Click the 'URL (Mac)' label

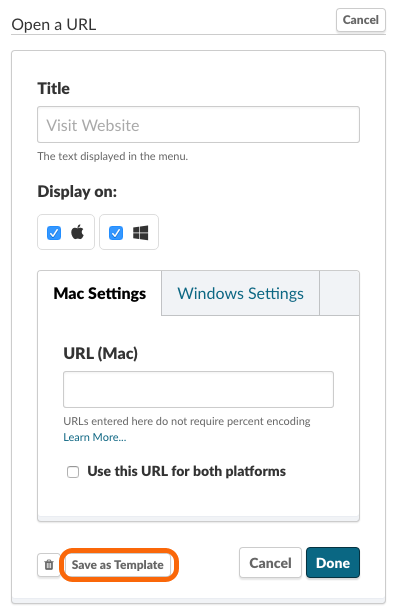tap(101, 353)
